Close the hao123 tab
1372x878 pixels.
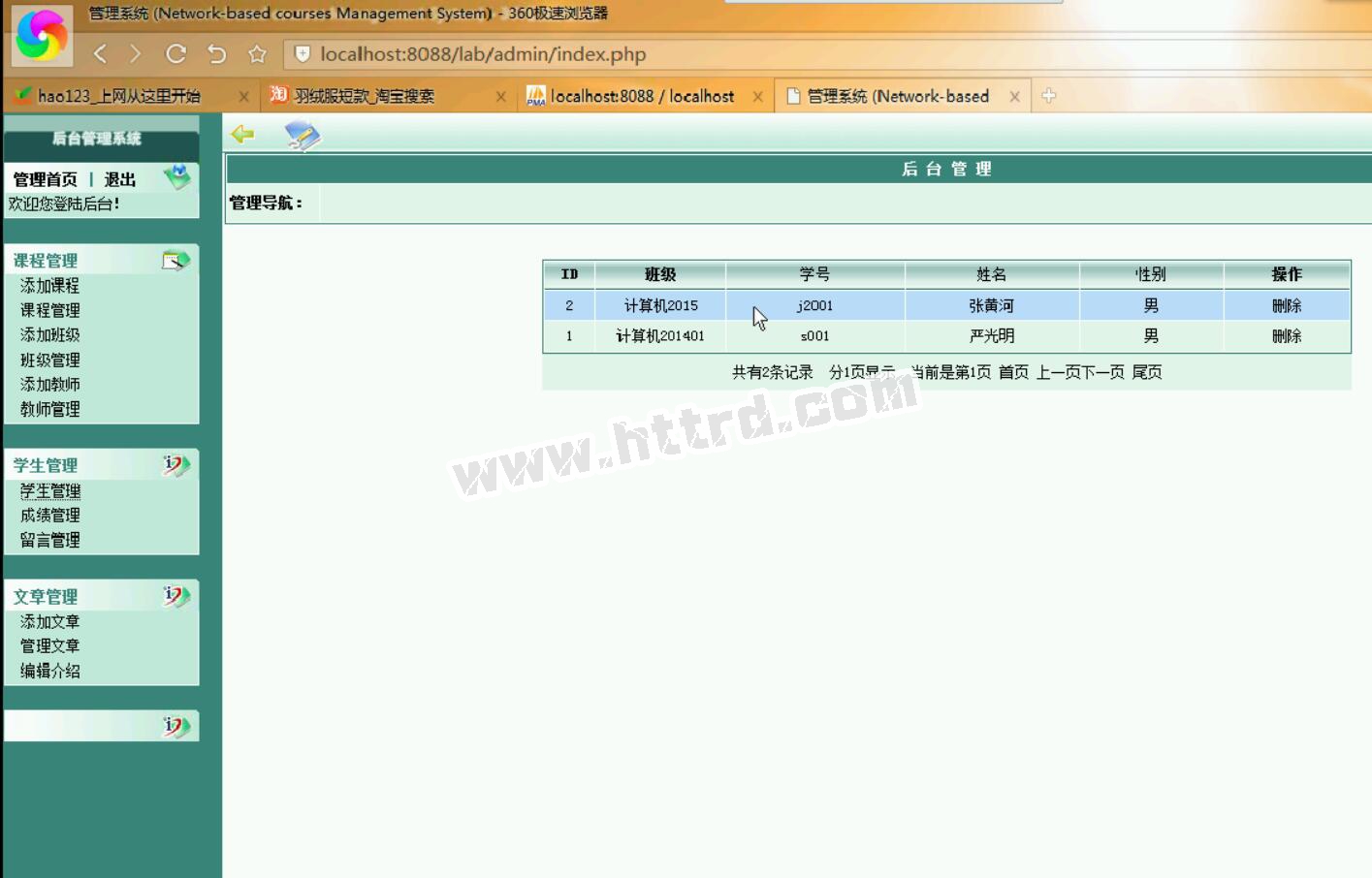click(243, 96)
